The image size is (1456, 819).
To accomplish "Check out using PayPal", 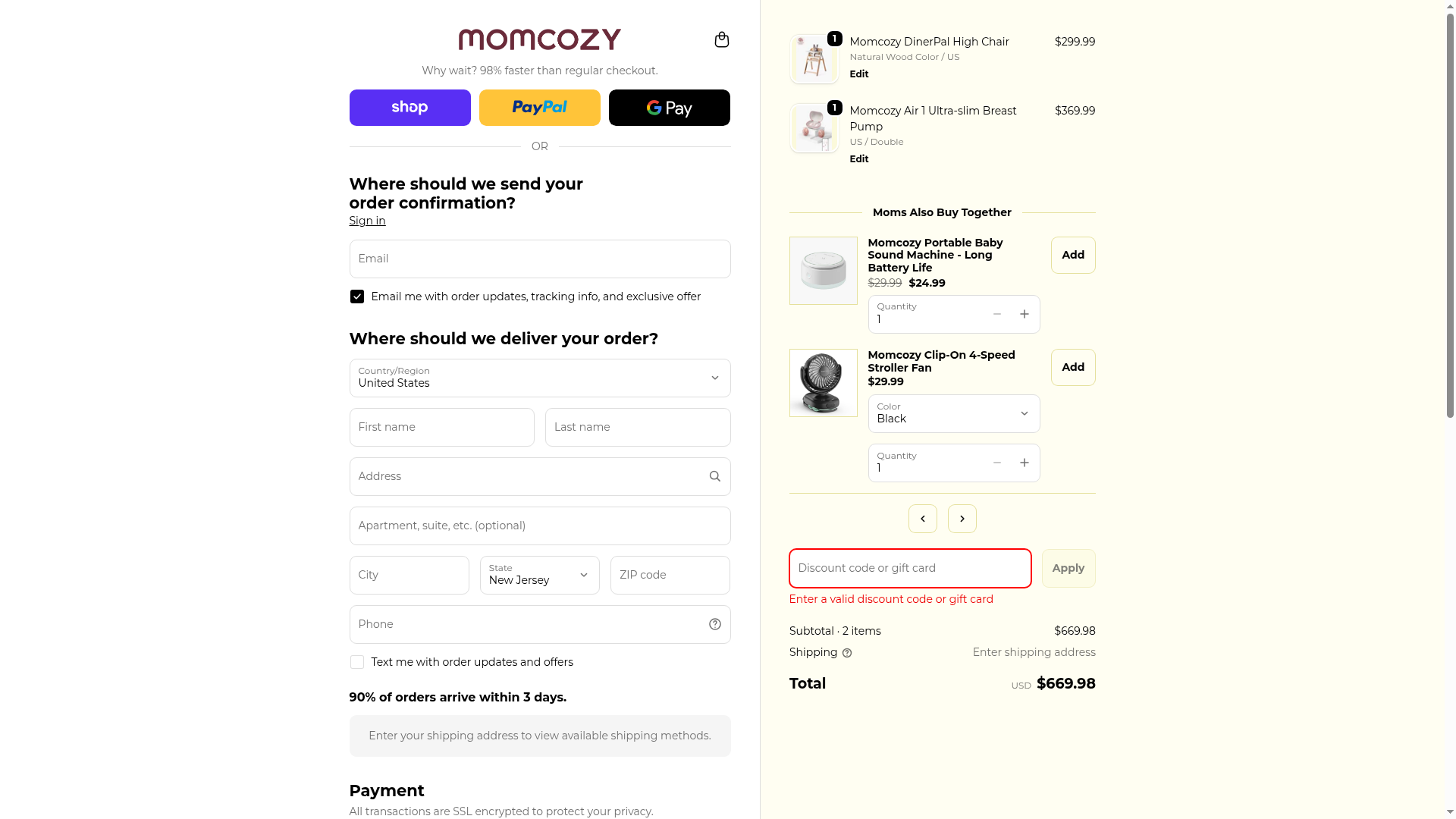I will (x=539, y=108).
